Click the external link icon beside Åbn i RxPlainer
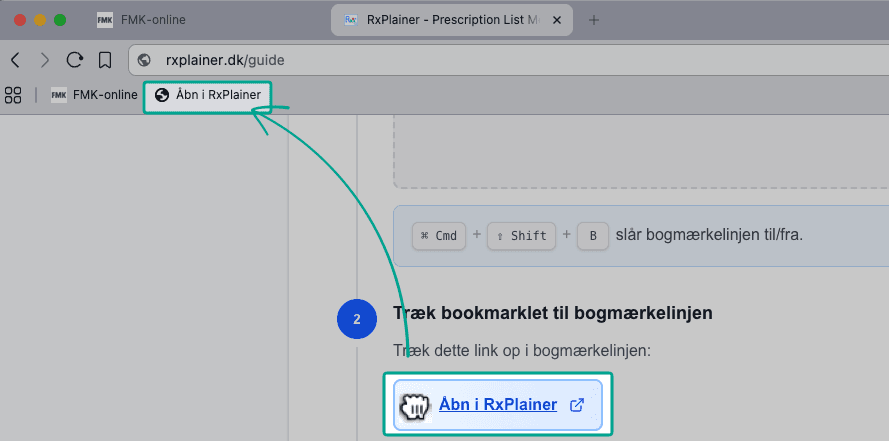Screen dimensions: 889x441 click(x=577, y=405)
